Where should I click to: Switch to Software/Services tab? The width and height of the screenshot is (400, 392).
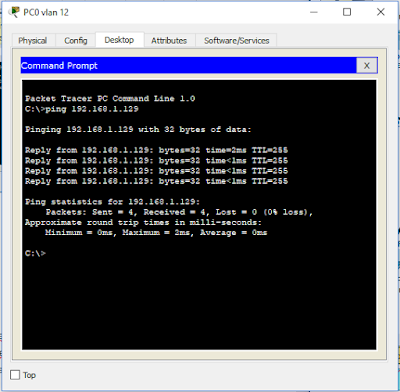tap(236, 41)
